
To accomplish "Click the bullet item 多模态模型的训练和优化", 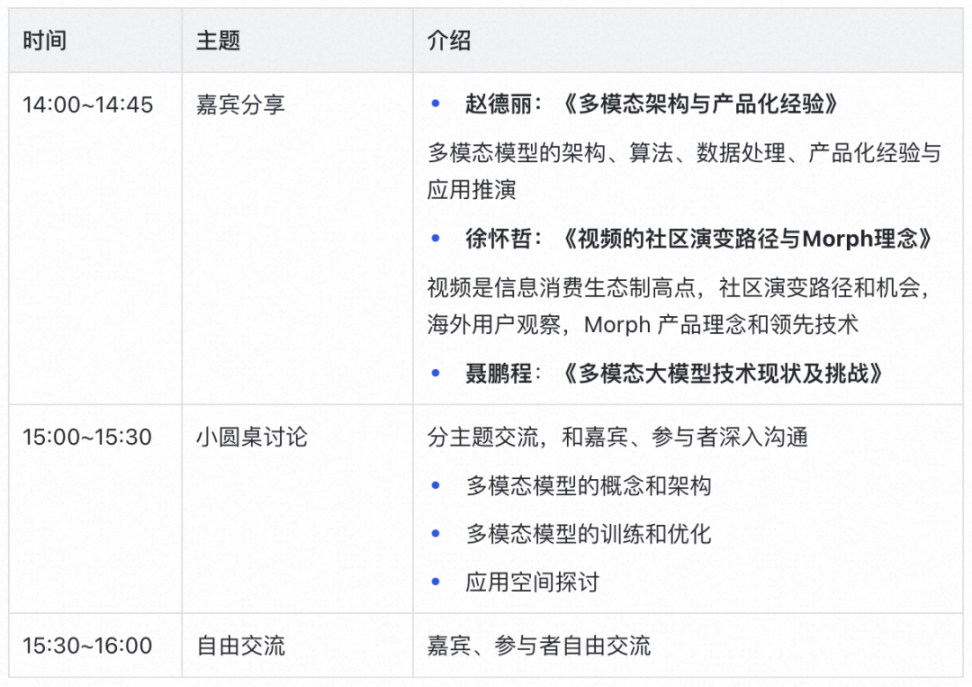I will coord(588,533).
